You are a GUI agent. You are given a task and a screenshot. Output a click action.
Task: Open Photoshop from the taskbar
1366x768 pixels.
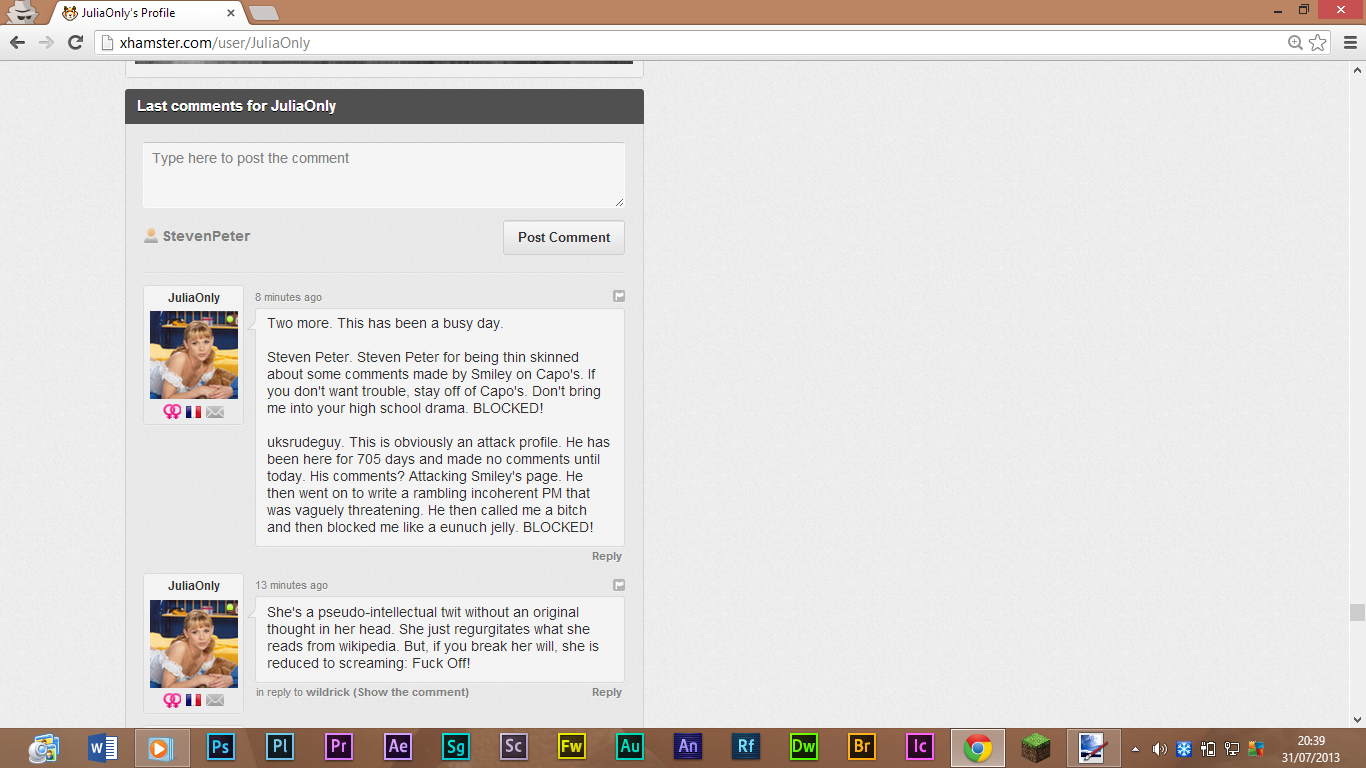(x=221, y=747)
